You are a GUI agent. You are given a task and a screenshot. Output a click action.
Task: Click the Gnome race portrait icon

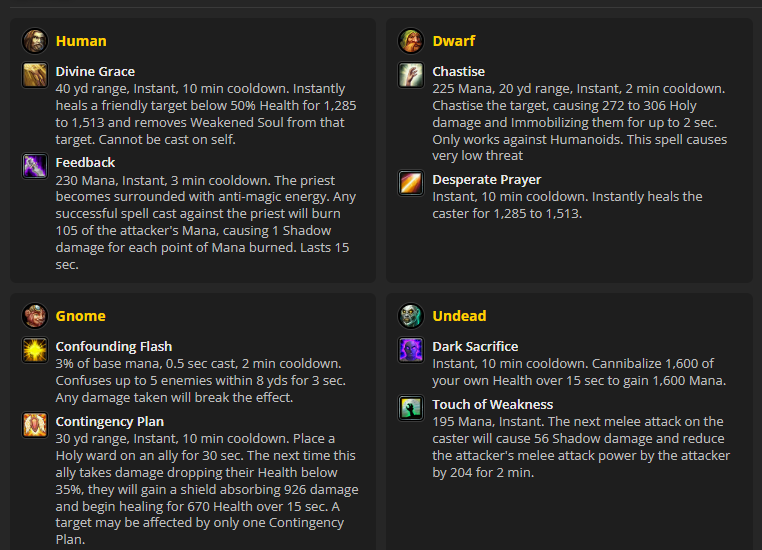pos(35,316)
